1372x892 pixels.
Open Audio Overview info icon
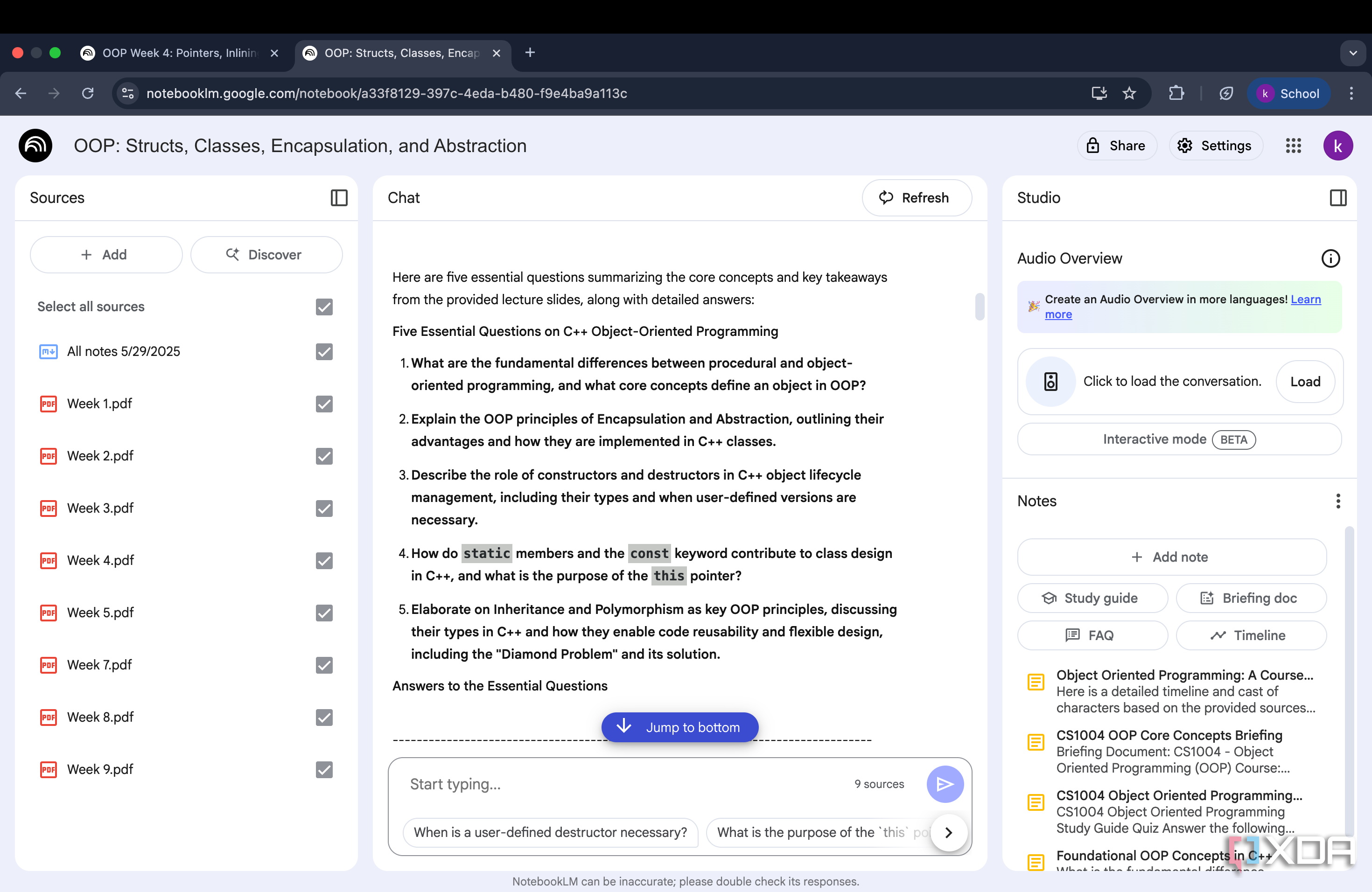coord(1330,258)
